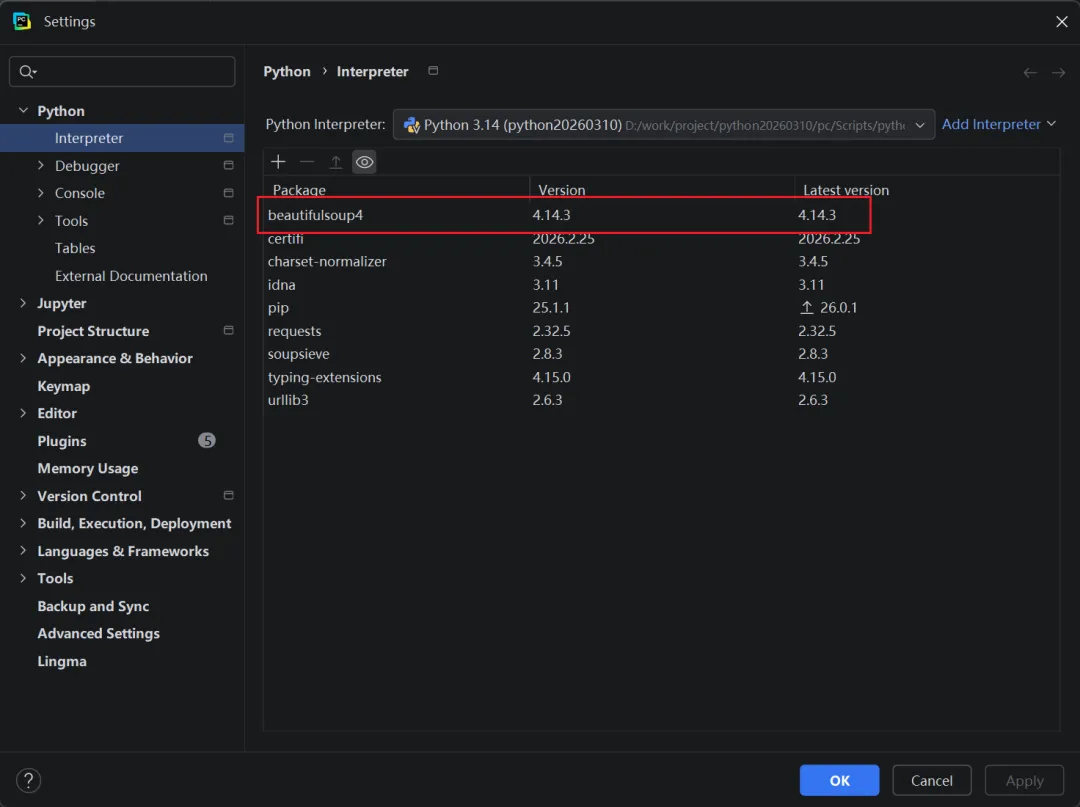This screenshot has height=807, width=1080.
Task: Click Python in the breadcrumb
Action: (287, 72)
